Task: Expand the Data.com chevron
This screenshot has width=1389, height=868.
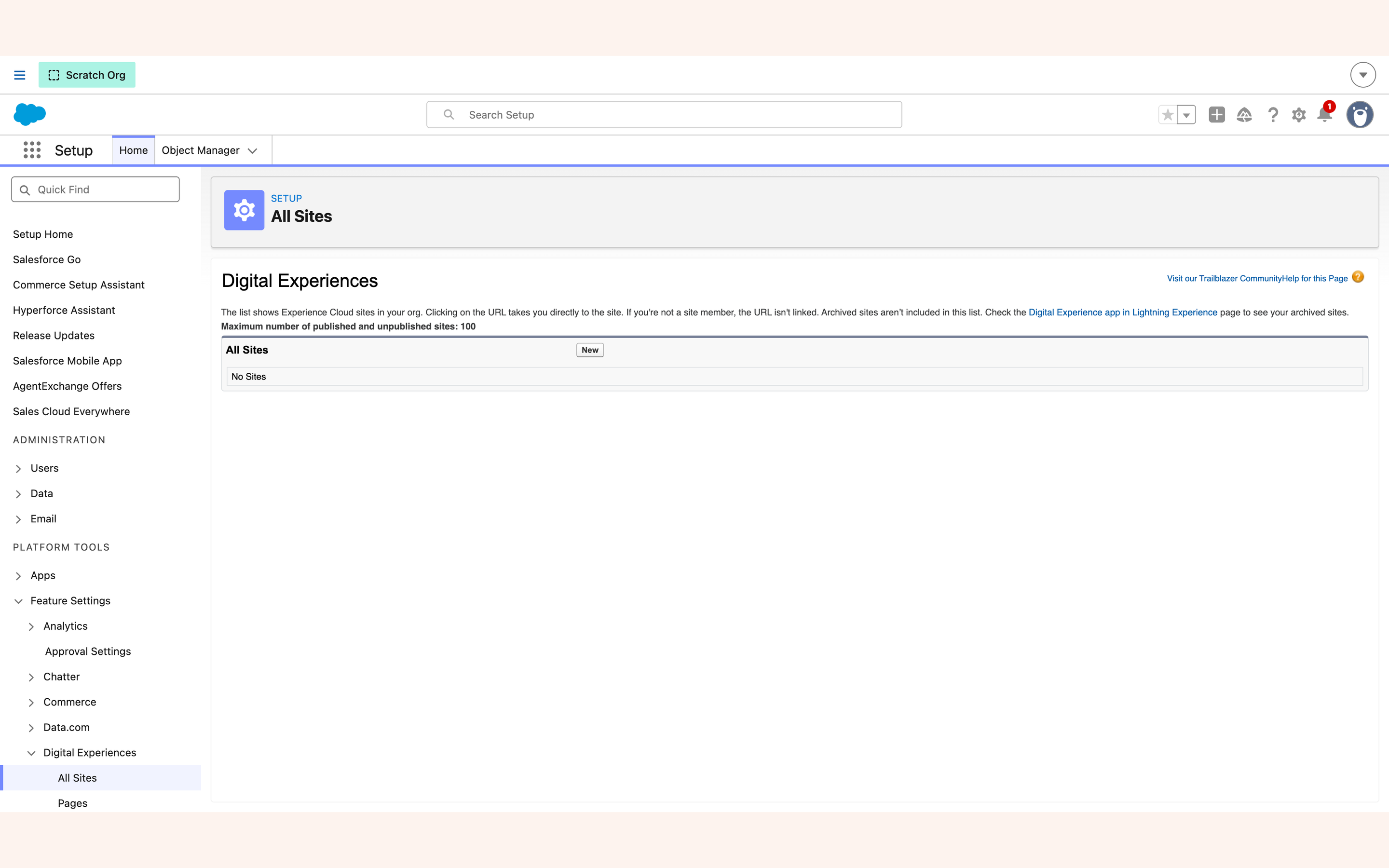Action: (31, 727)
